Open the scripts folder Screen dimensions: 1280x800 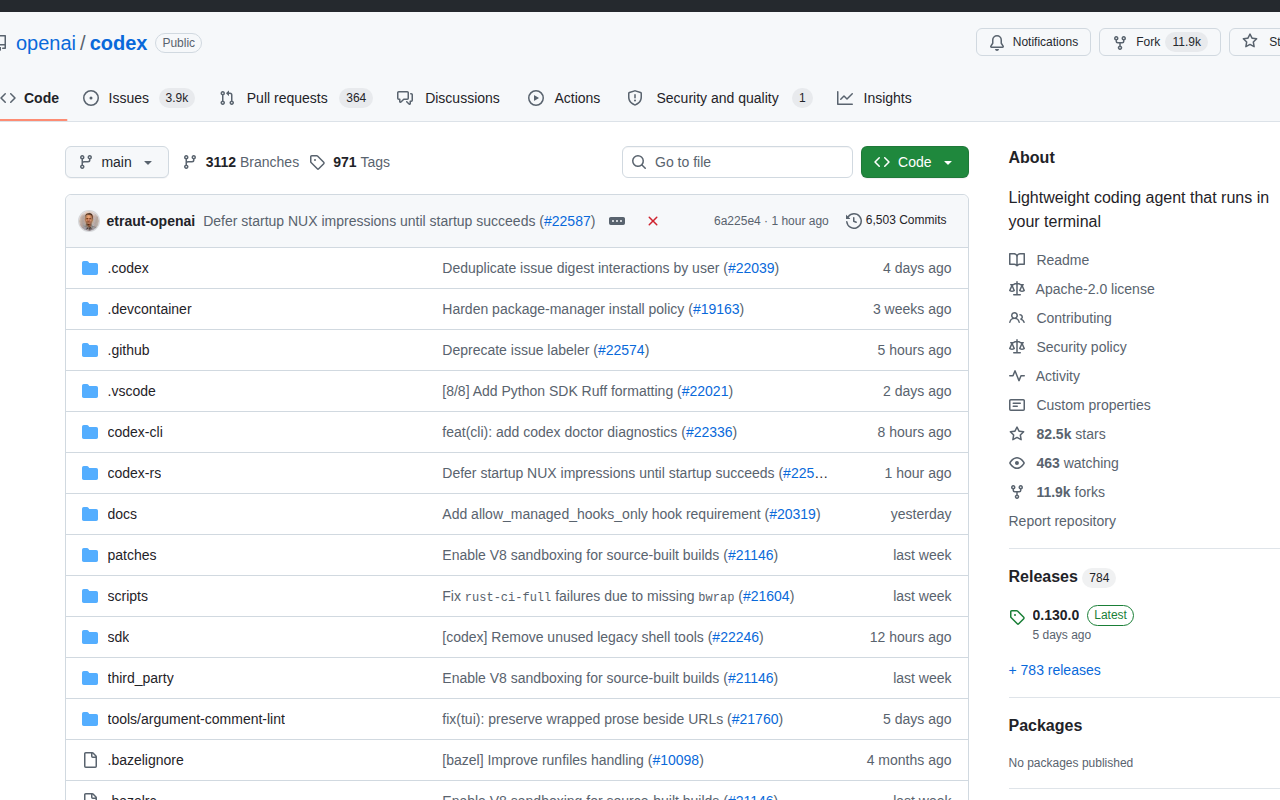128,596
